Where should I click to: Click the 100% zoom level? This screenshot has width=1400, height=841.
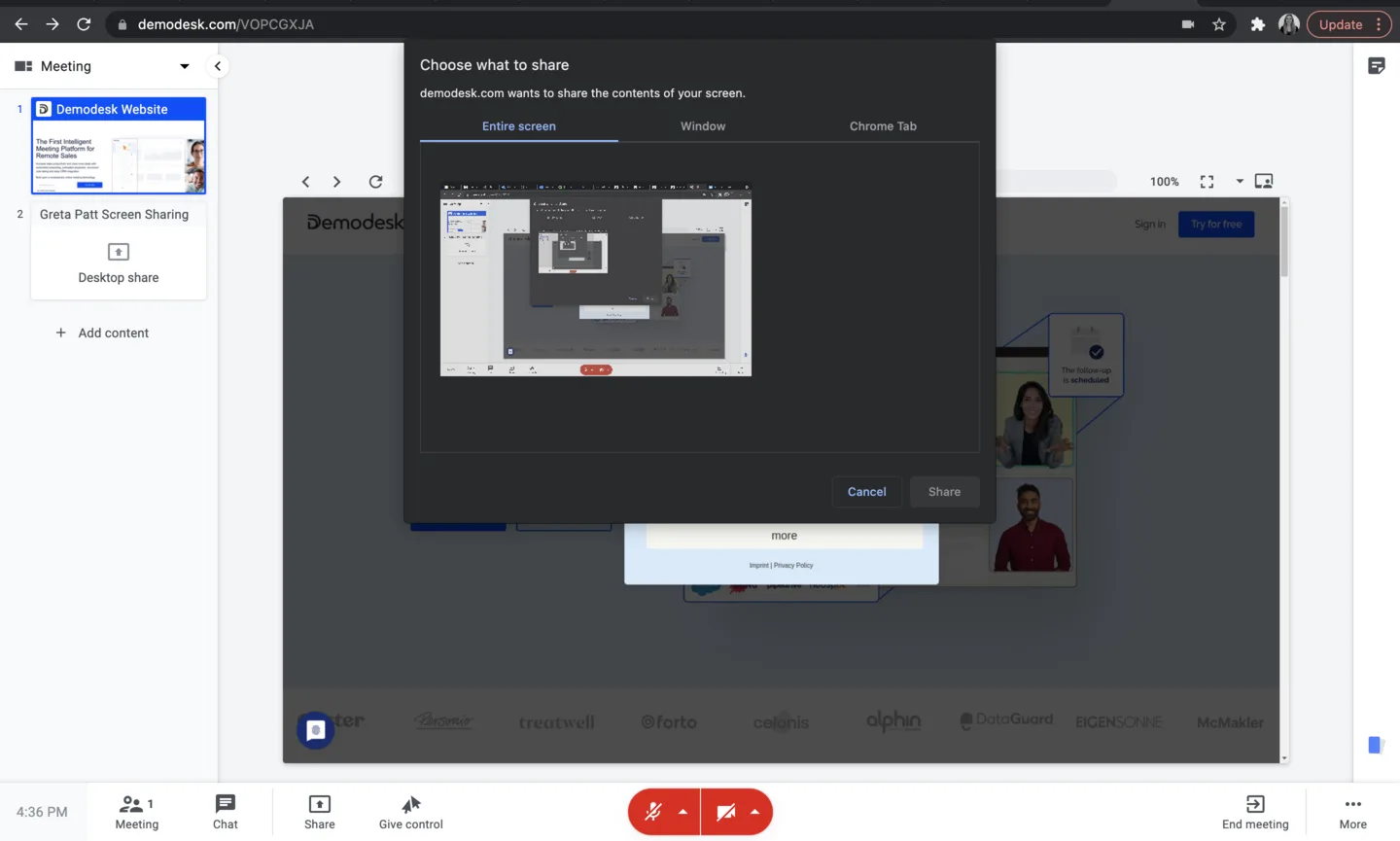click(1165, 182)
